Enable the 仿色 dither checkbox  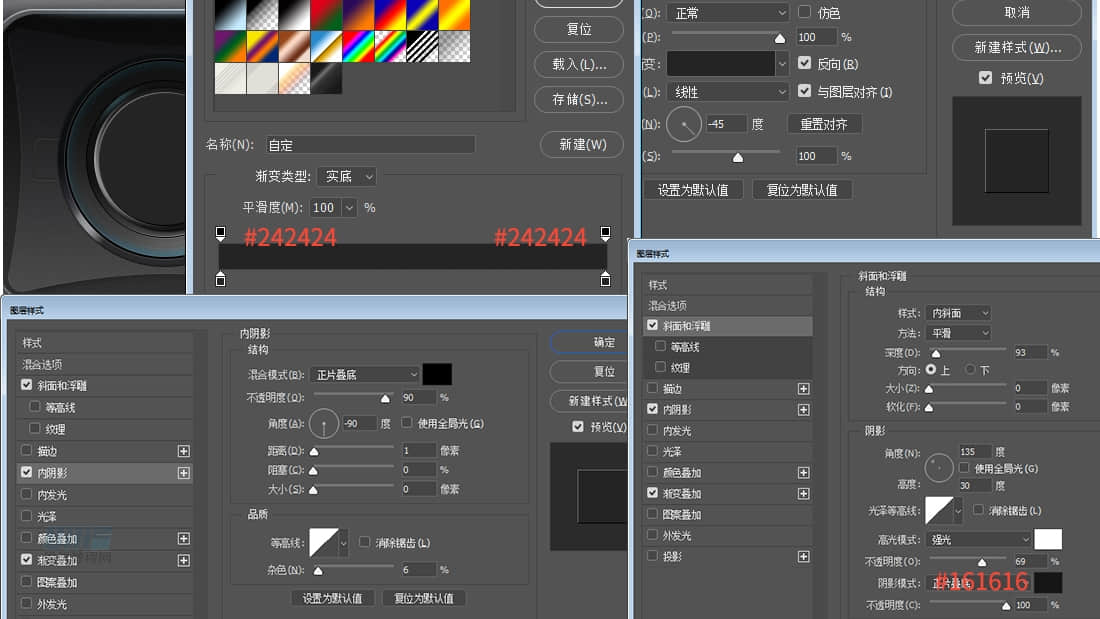[805, 12]
